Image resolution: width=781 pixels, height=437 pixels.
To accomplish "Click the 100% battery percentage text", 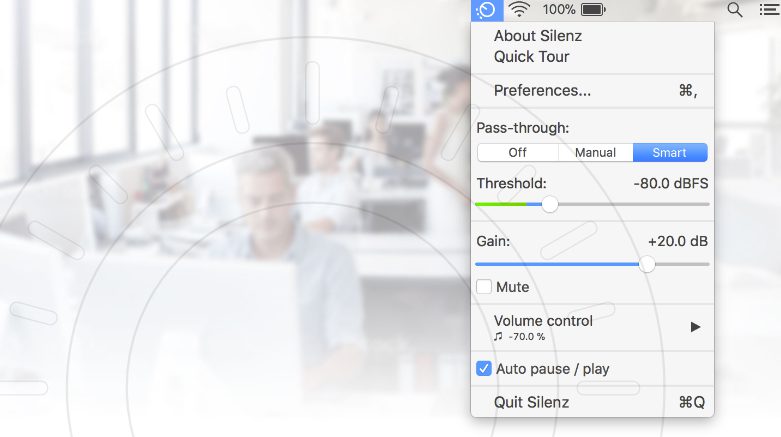I will (x=559, y=10).
